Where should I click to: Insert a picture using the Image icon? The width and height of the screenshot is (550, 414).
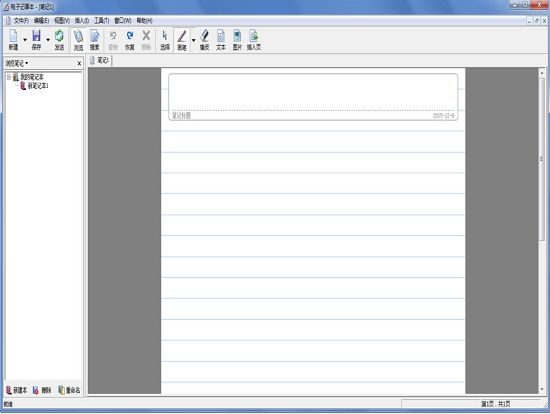click(x=237, y=40)
